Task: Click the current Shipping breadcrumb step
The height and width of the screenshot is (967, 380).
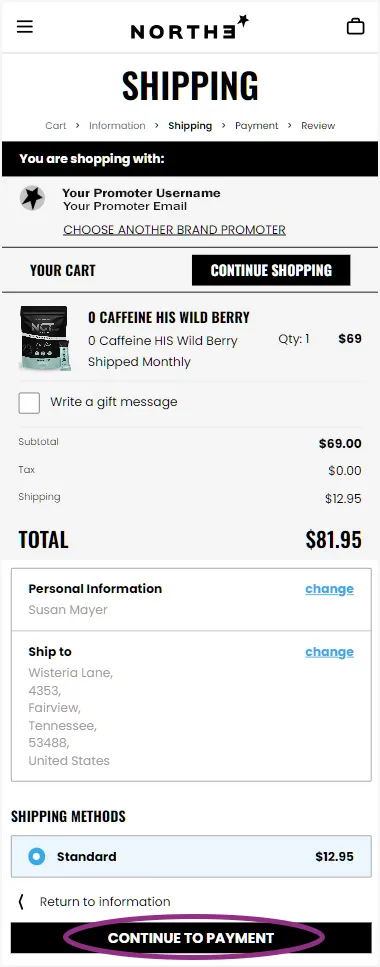Action: point(190,125)
